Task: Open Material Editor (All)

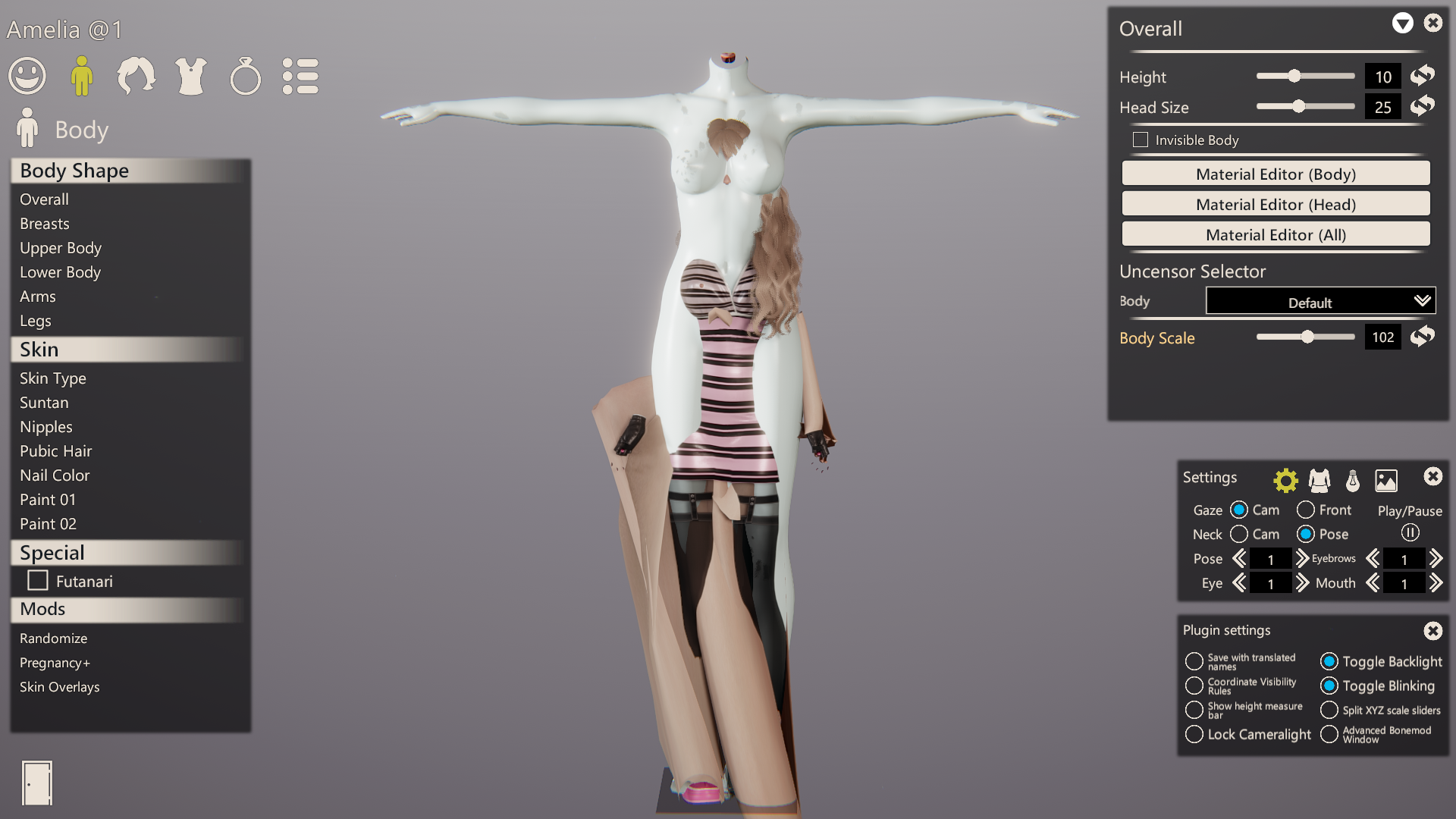Action: click(x=1276, y=234)
